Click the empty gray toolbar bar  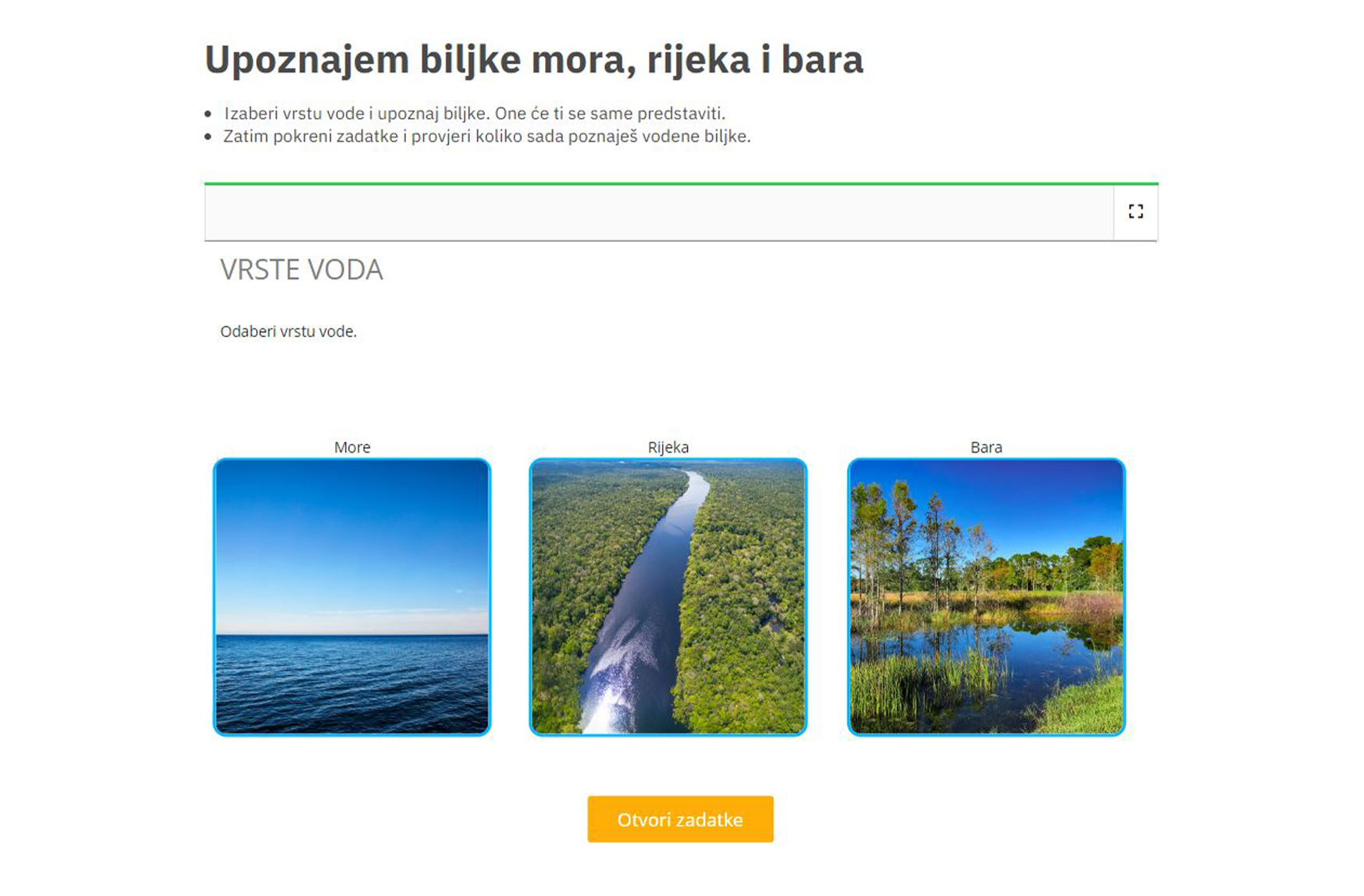[659, 212]
